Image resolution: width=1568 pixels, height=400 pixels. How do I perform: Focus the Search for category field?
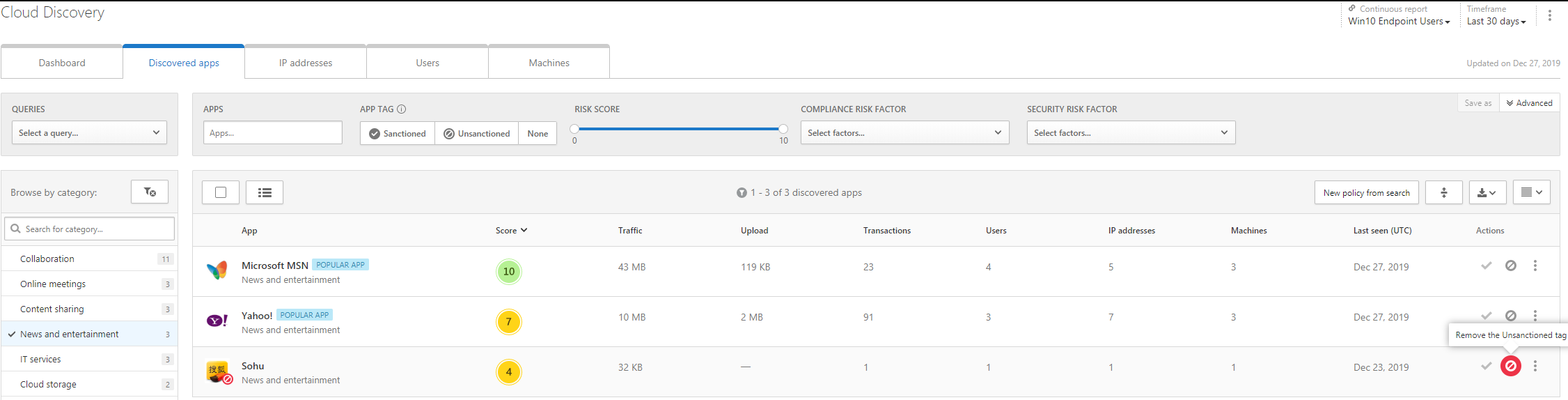[x=89, y=229]
